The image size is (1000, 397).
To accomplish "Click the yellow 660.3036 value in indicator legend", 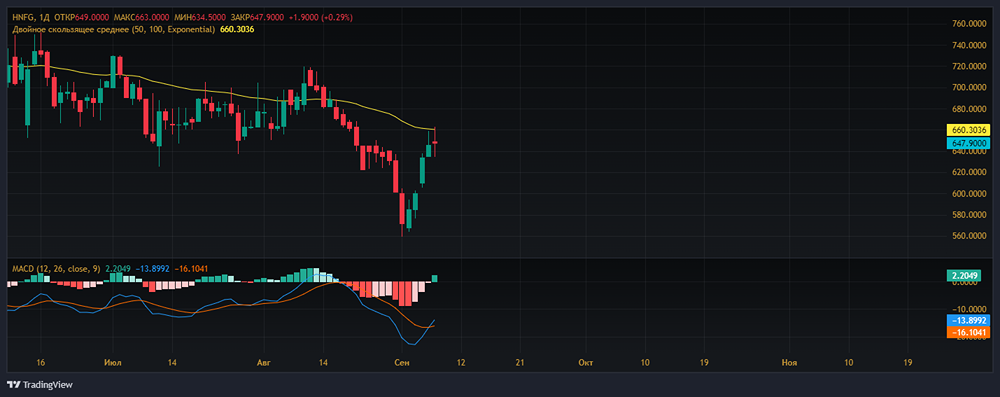I will click(237, 29).
